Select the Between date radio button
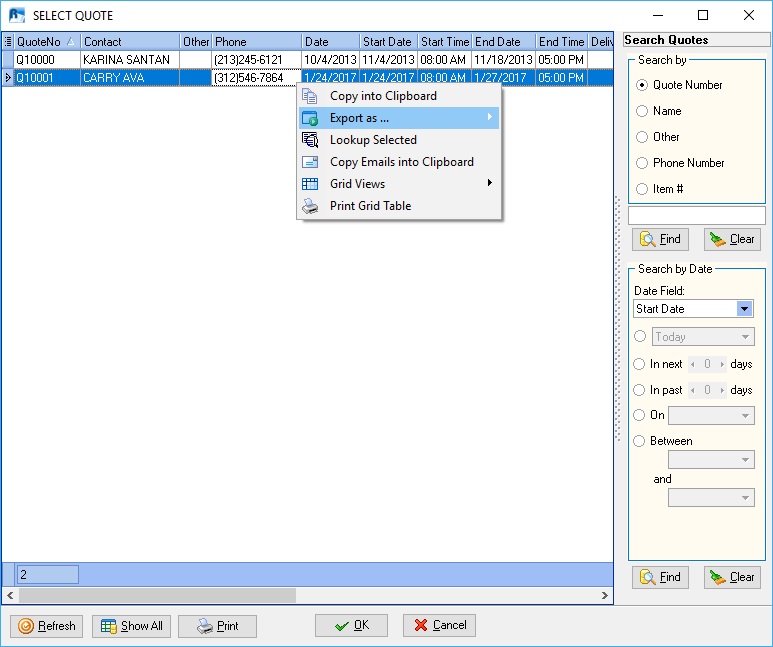Viewport: 773px width, 647px height. pos(640,441)
